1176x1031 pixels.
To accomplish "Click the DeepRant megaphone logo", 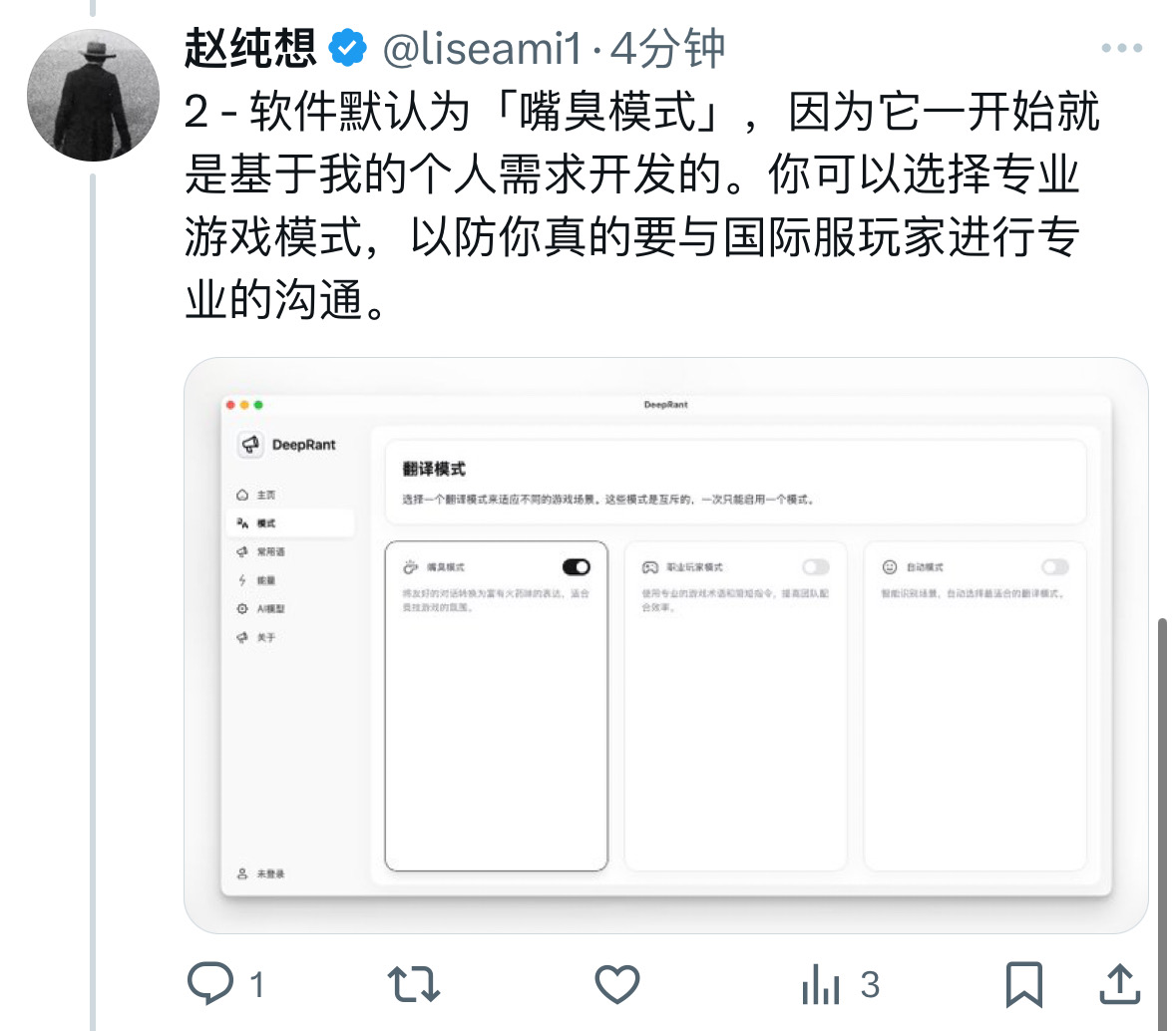I will pos(250,444).
